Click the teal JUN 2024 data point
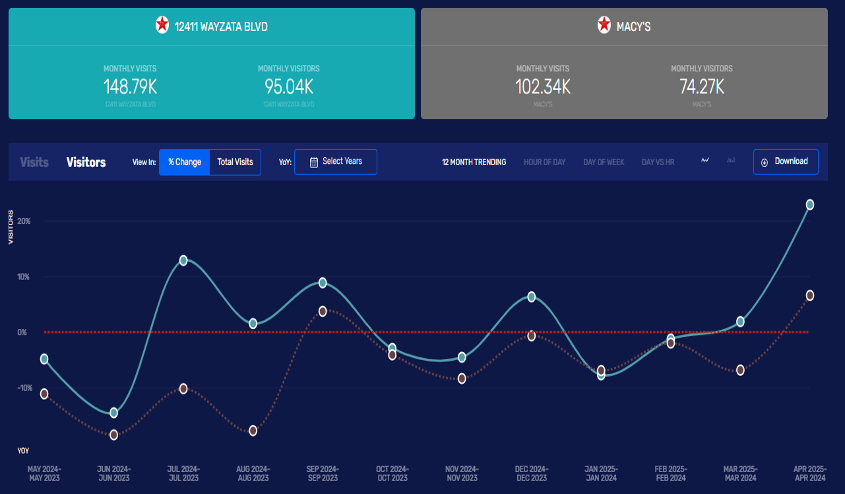The width and height of the screenshot is (845, 494). [x=114, y=413]
